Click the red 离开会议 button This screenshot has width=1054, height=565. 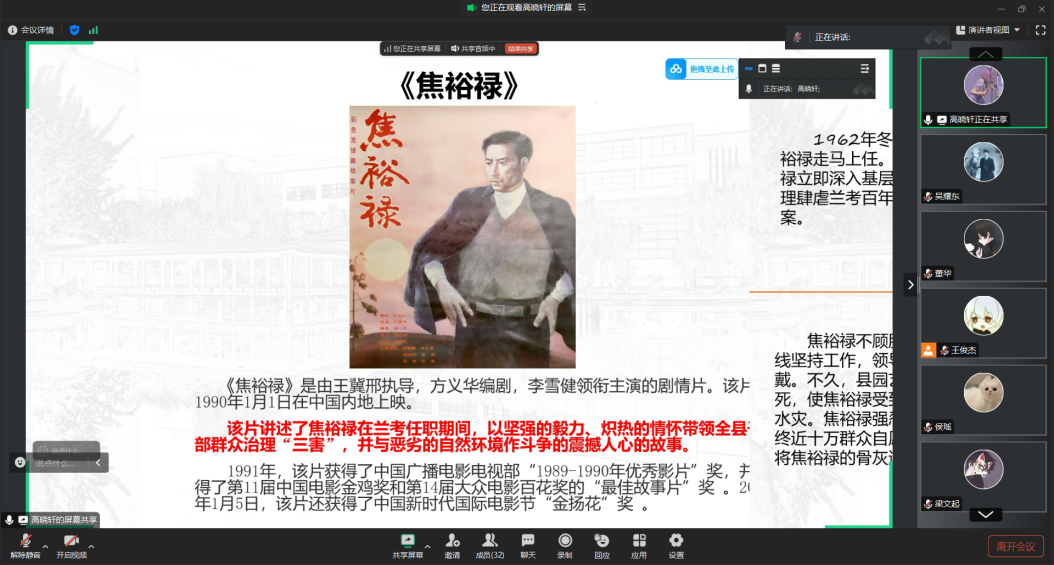click(1016, 546)
